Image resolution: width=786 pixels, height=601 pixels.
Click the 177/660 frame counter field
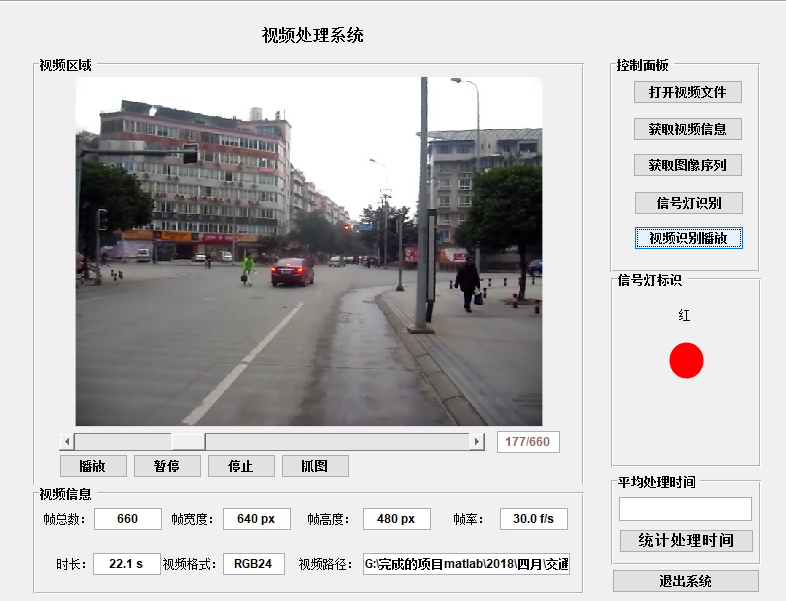528,442
